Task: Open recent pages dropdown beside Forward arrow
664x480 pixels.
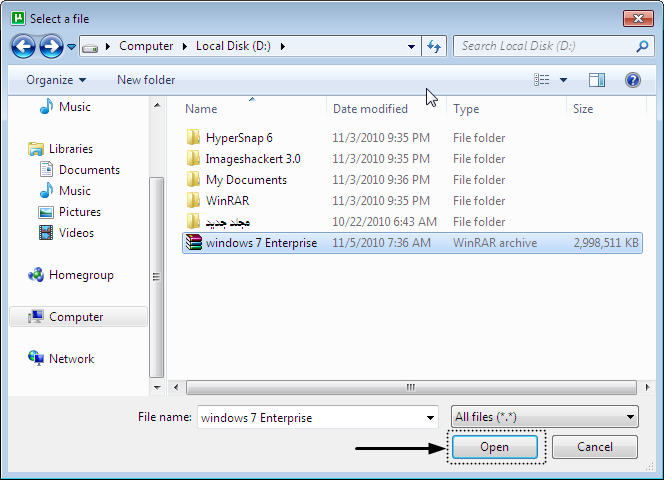Action: point(72,47)
